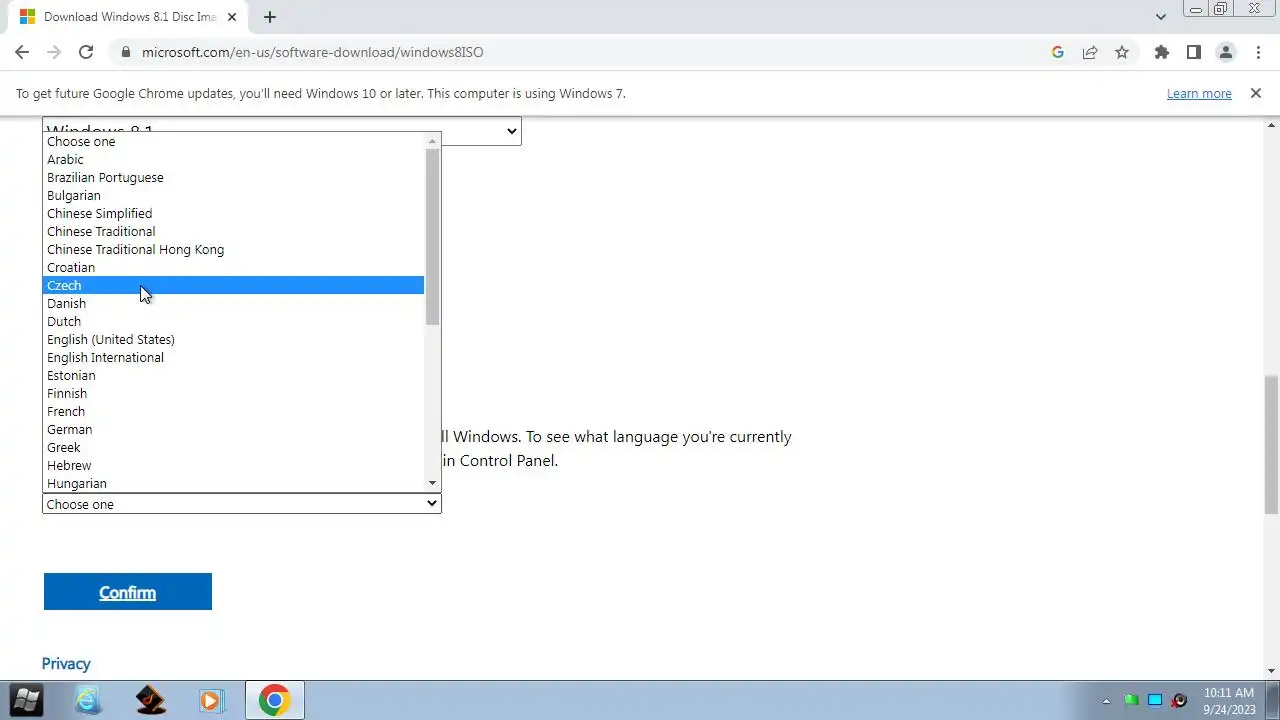Choose English (United States)
This screenshot has width=1280, height=720.
pyautogui.click(x=235, y=339)
